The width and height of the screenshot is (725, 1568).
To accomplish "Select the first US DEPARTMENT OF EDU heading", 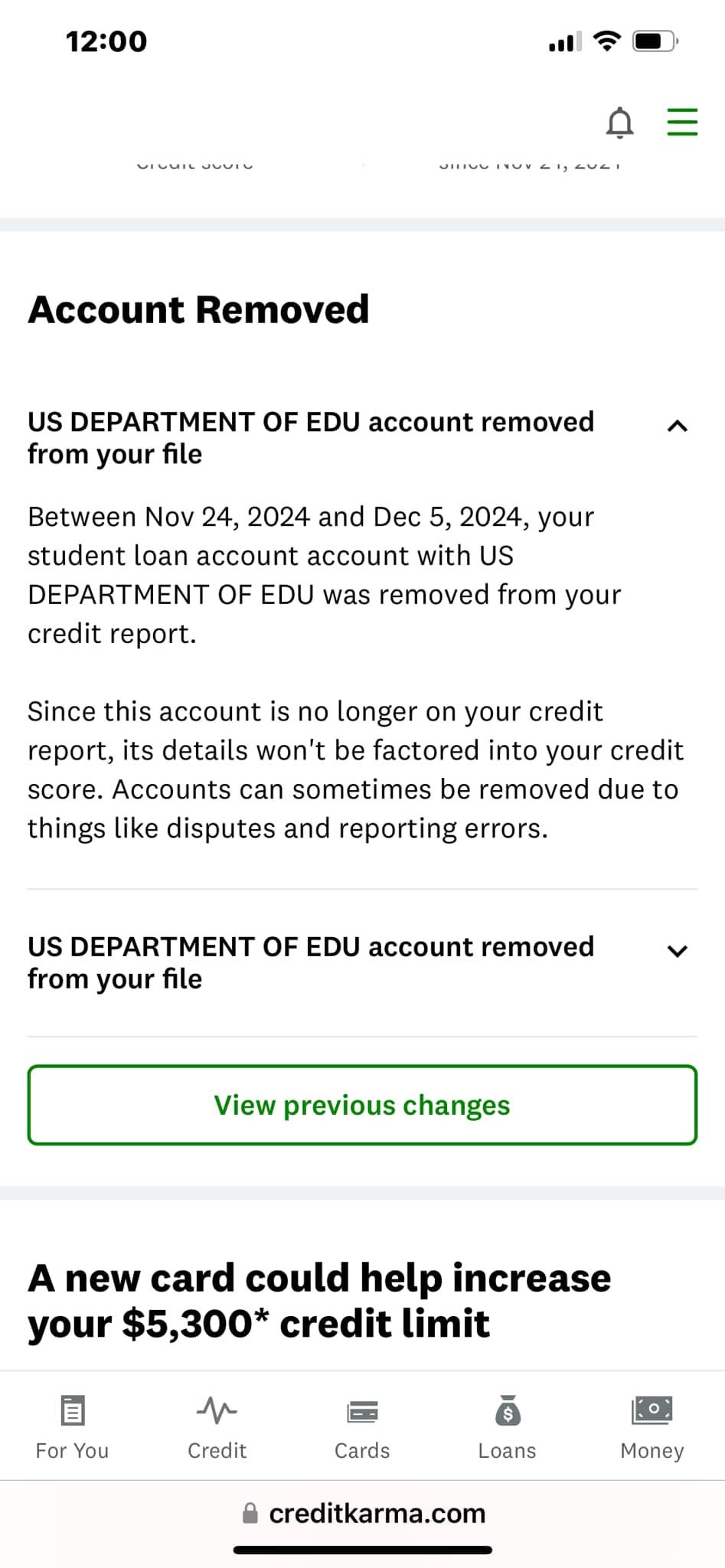I will click(x=311, y=438).
